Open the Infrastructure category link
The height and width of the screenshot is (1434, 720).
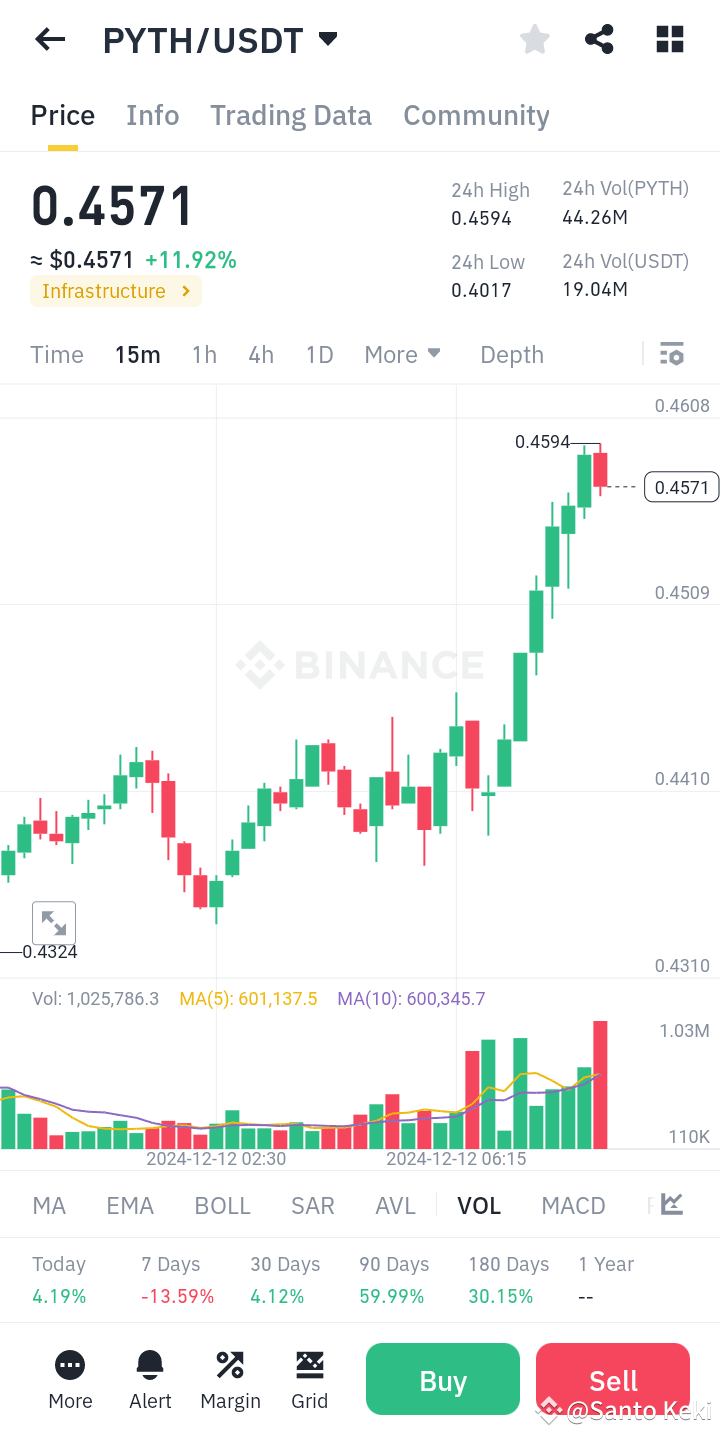pyautogui.click(x=115, y=291)
